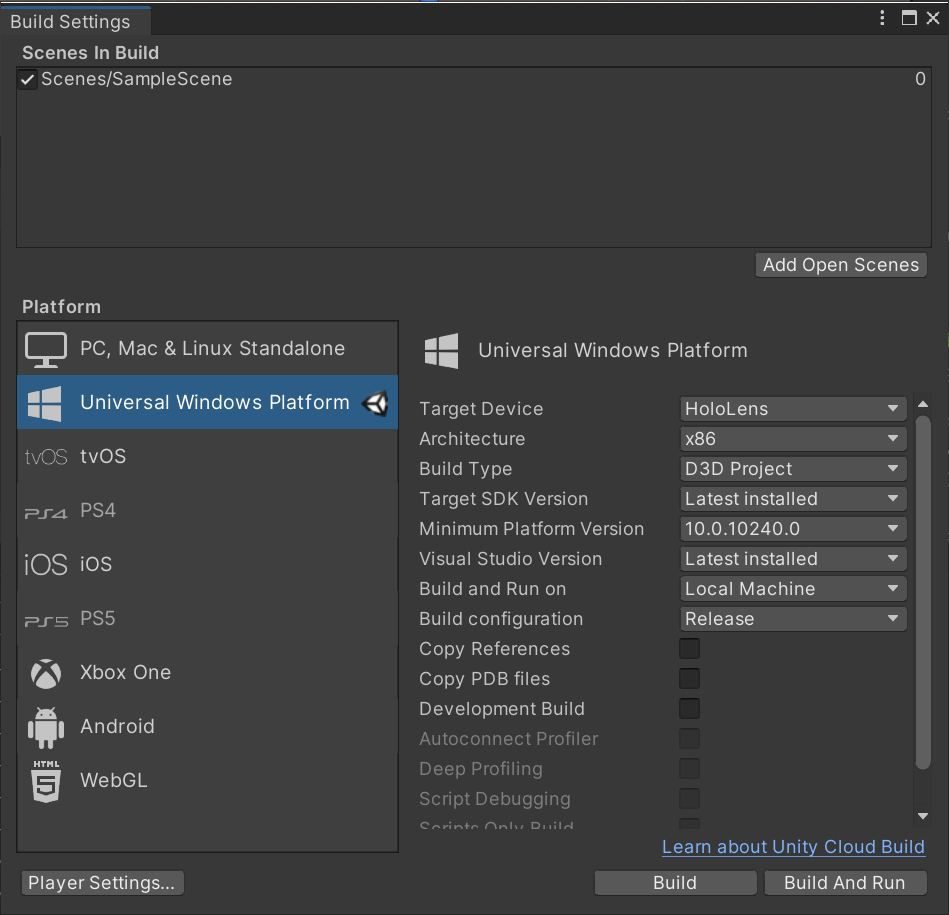Image resolution: width=949 pixels, height=915 pixels.
Task: Click the Add Open Scenes button
Action: tap(841, 265)
